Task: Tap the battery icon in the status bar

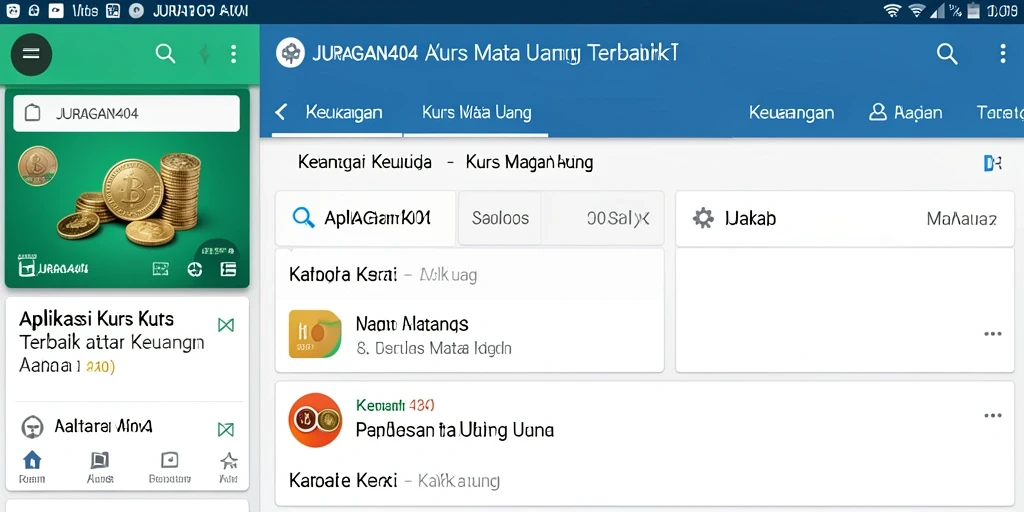Action: pos(974,10)
